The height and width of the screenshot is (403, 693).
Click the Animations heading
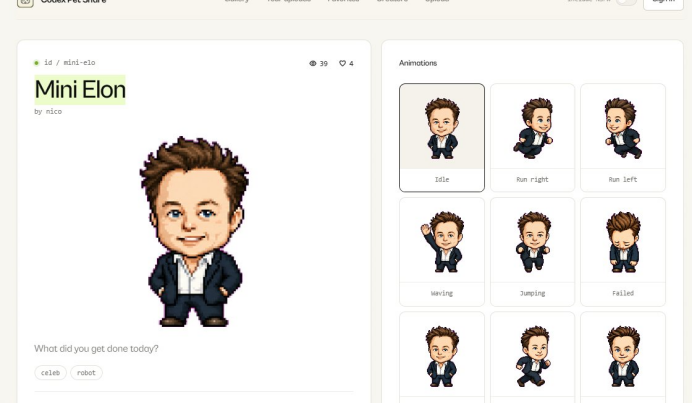418,63
